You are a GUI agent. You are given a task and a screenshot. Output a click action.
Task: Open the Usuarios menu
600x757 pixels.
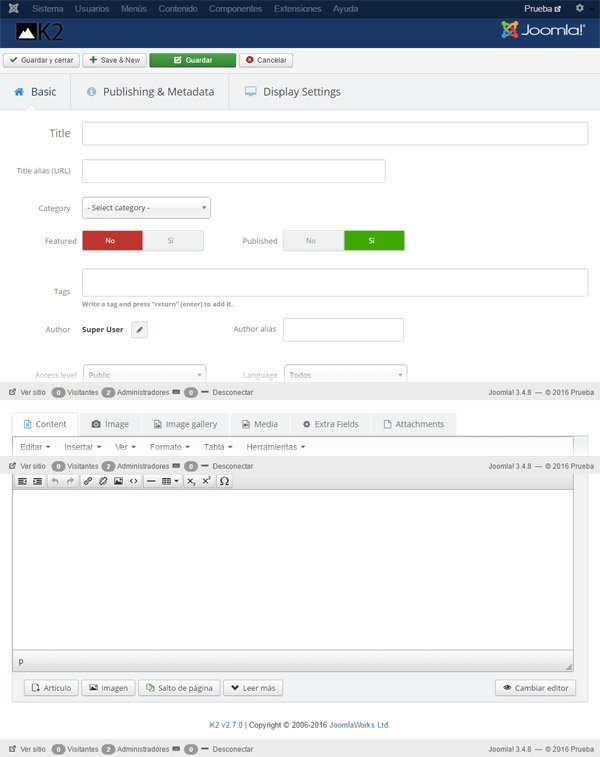click(92, 9)
